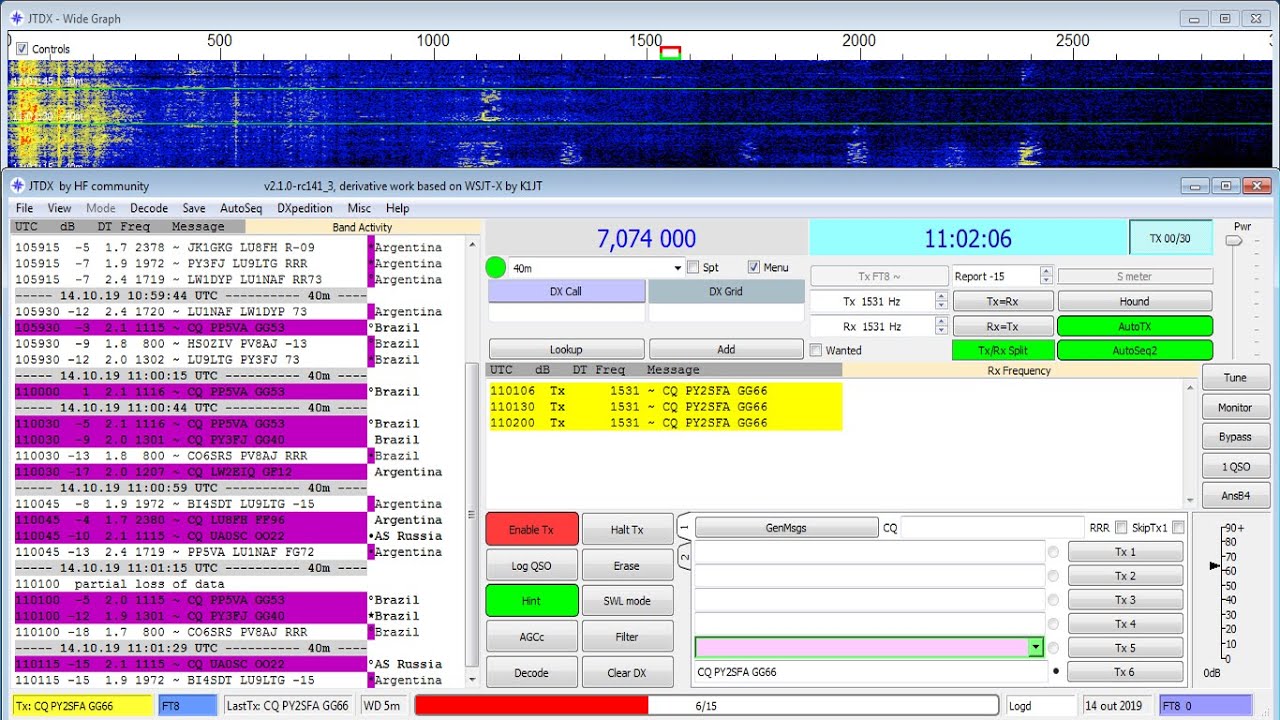Screen dimensions: 1280x720
Task: Click the Clear DX button
Action: [627, 673]
